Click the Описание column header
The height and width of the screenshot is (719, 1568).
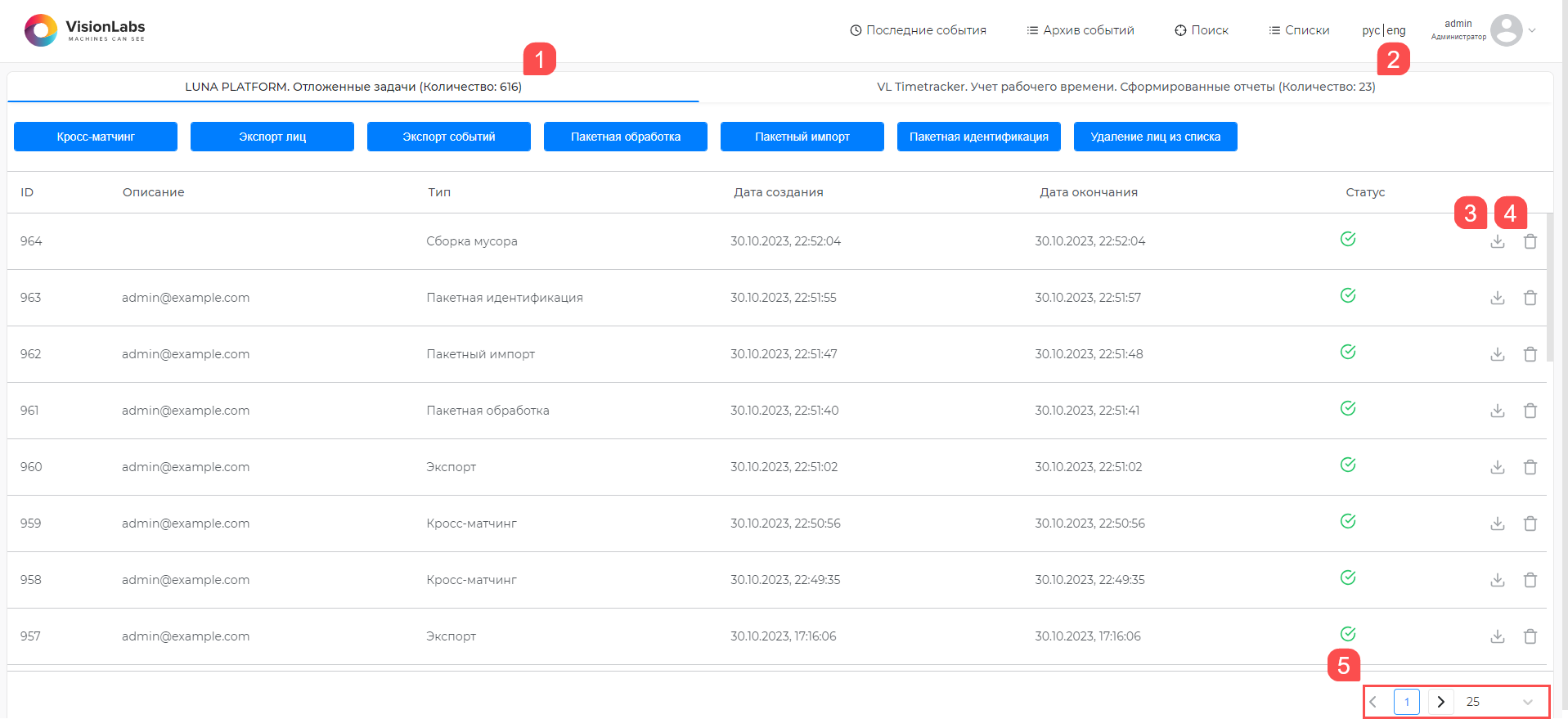[x=154, y=192]
